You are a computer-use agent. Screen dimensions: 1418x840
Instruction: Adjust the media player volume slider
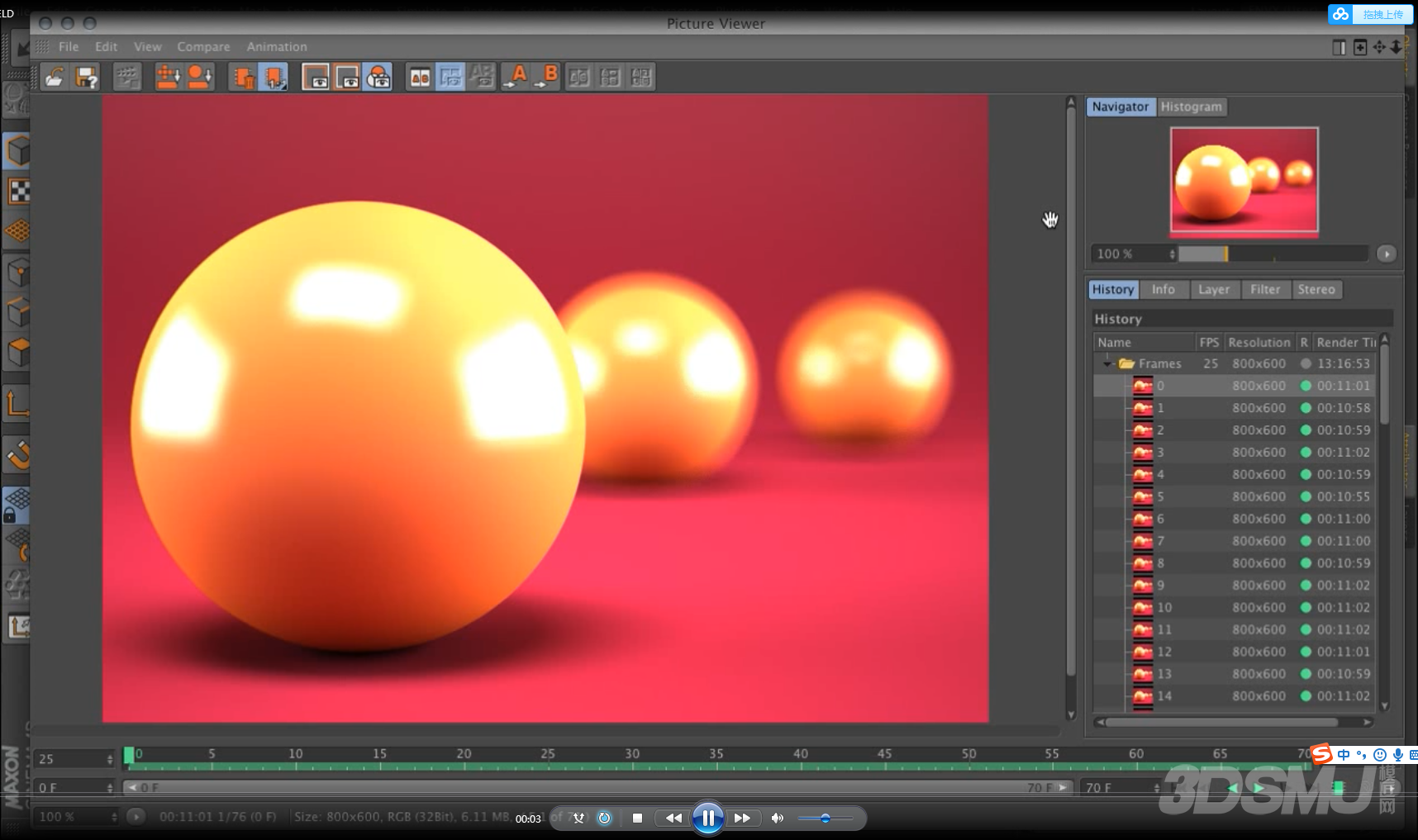pyautogui.click(x=826, y=819)
